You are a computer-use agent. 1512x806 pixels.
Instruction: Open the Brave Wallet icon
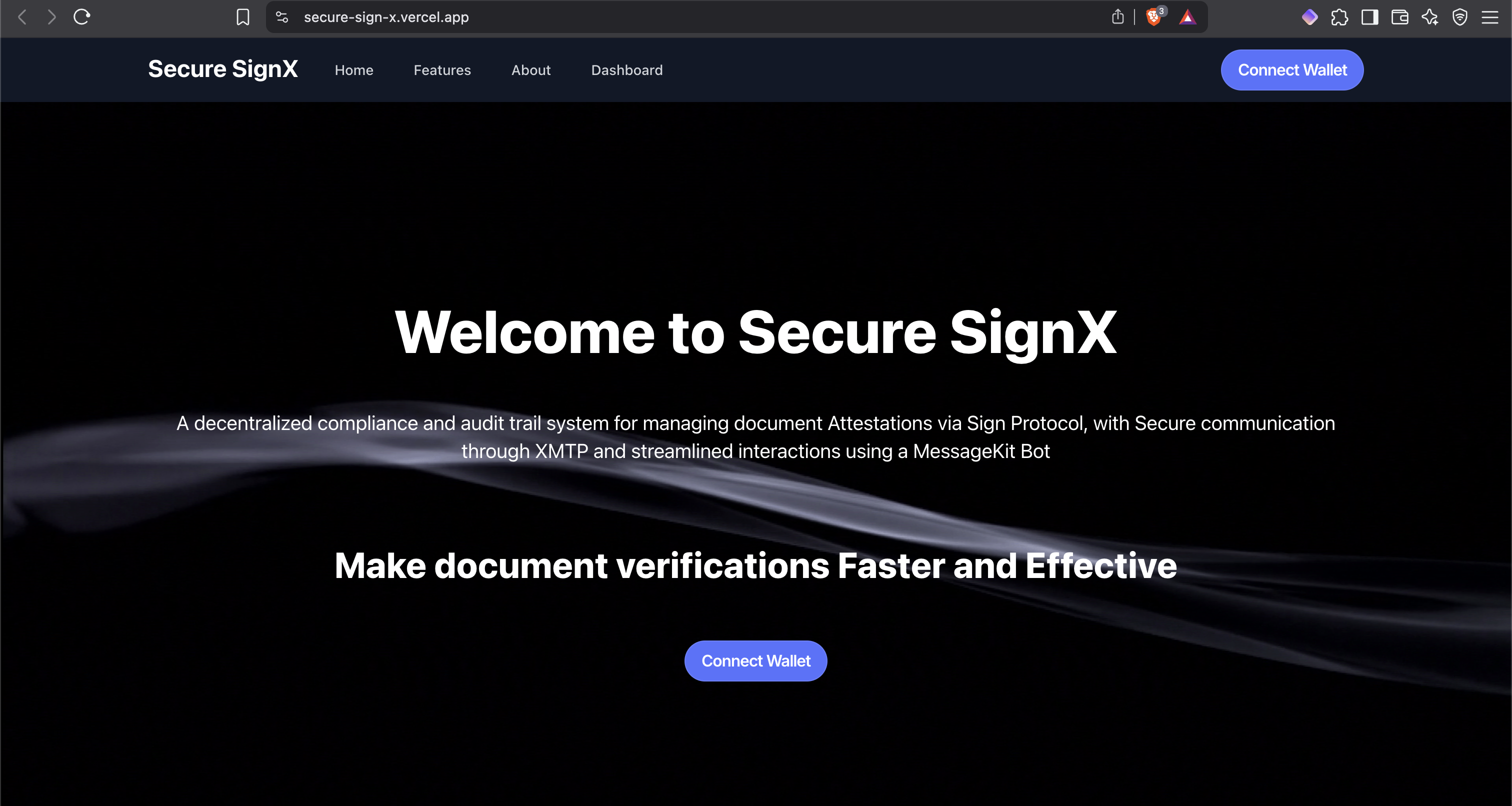click(1399, 17)
